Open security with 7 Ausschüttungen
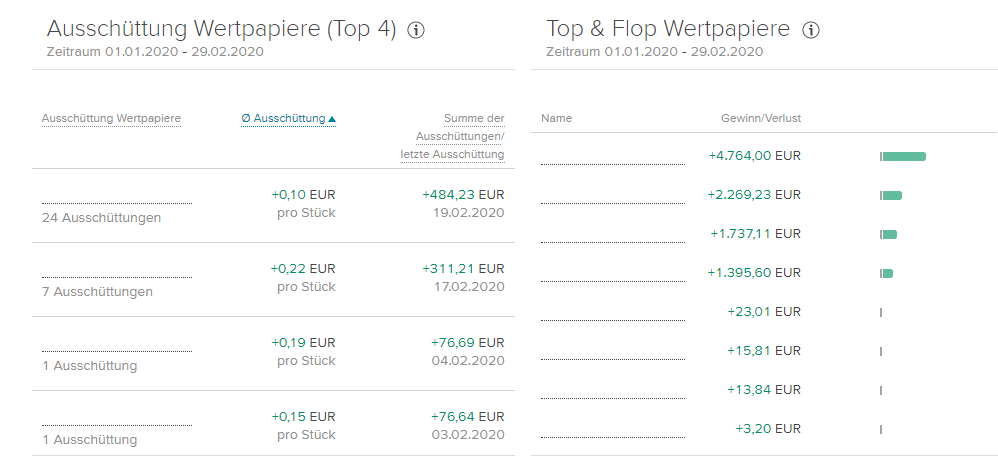Viewport: 998px width, 459px height. (117, 271)
